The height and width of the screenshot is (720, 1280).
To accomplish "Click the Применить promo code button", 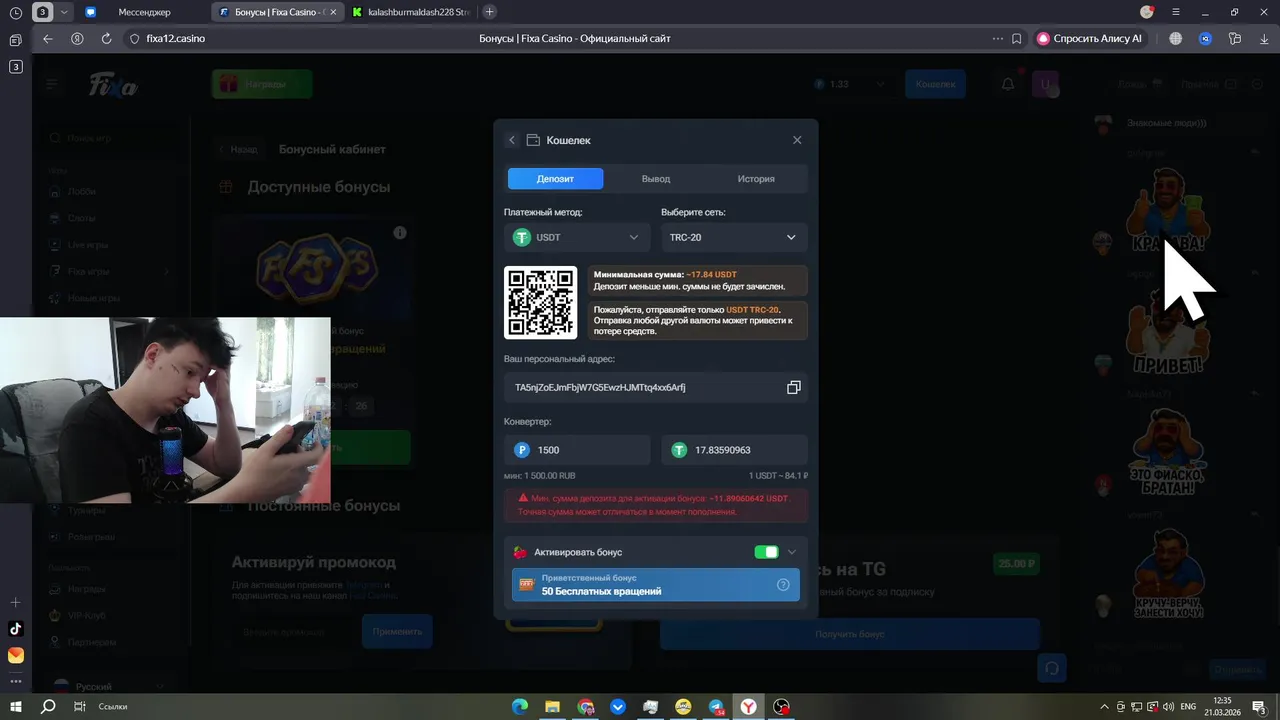I will tap(397, 632).
